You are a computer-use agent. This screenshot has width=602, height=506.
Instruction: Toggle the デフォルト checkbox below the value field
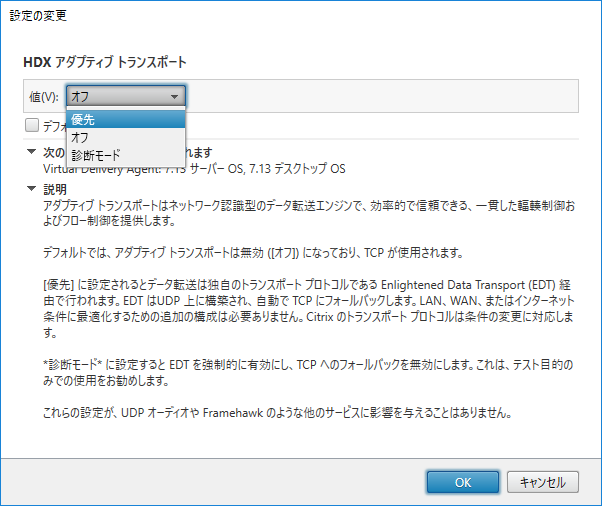coord(33,126)
